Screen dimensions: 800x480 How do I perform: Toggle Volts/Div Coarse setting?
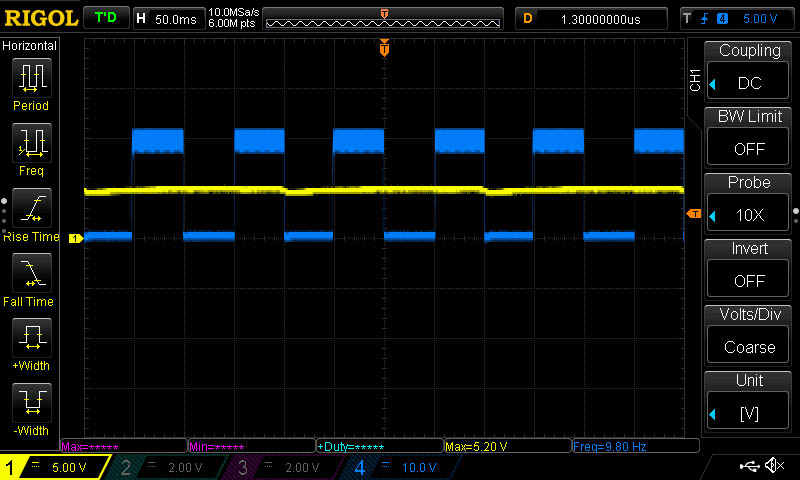pyautogui.click(x=749, y=346)
